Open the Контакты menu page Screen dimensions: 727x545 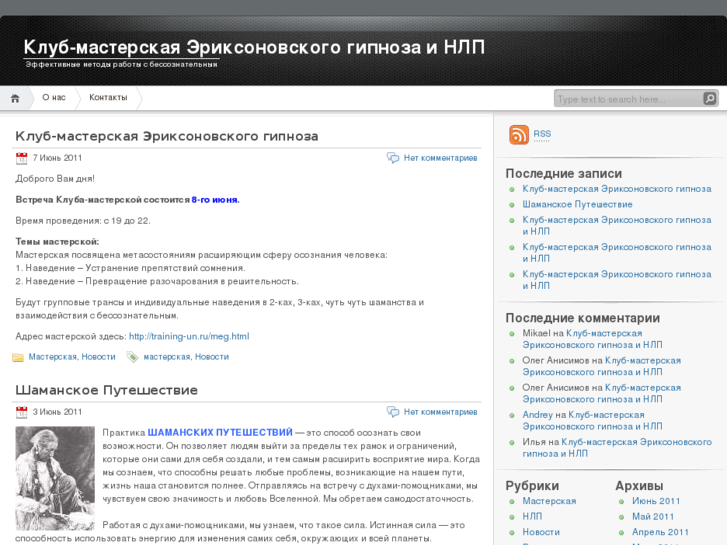point(108,97)
